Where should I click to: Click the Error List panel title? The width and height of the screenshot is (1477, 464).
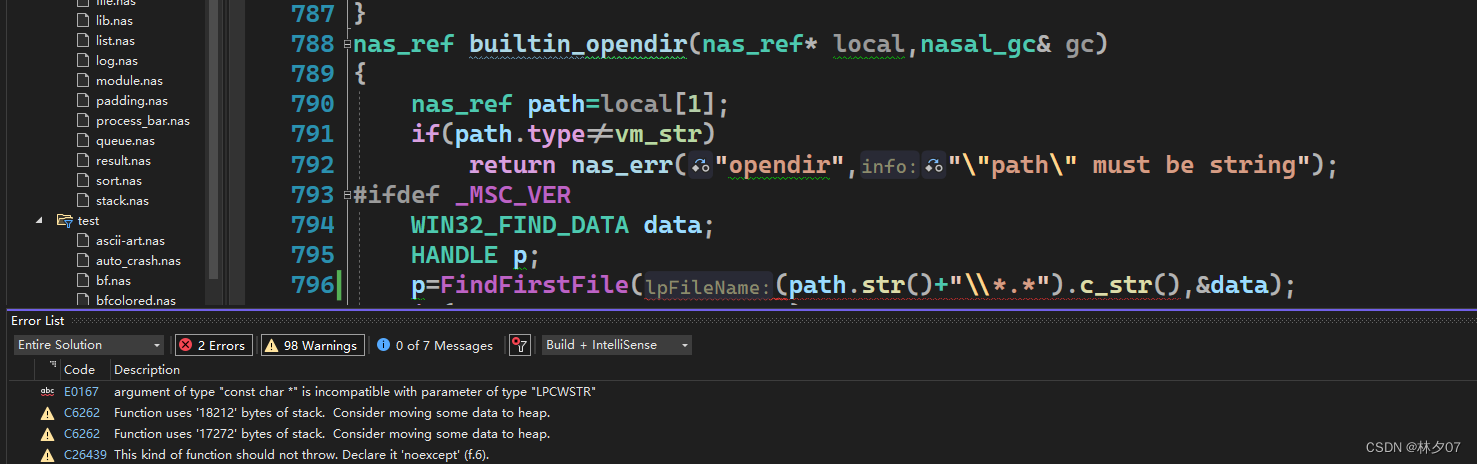pyautogui.click(x=37, y=320)
